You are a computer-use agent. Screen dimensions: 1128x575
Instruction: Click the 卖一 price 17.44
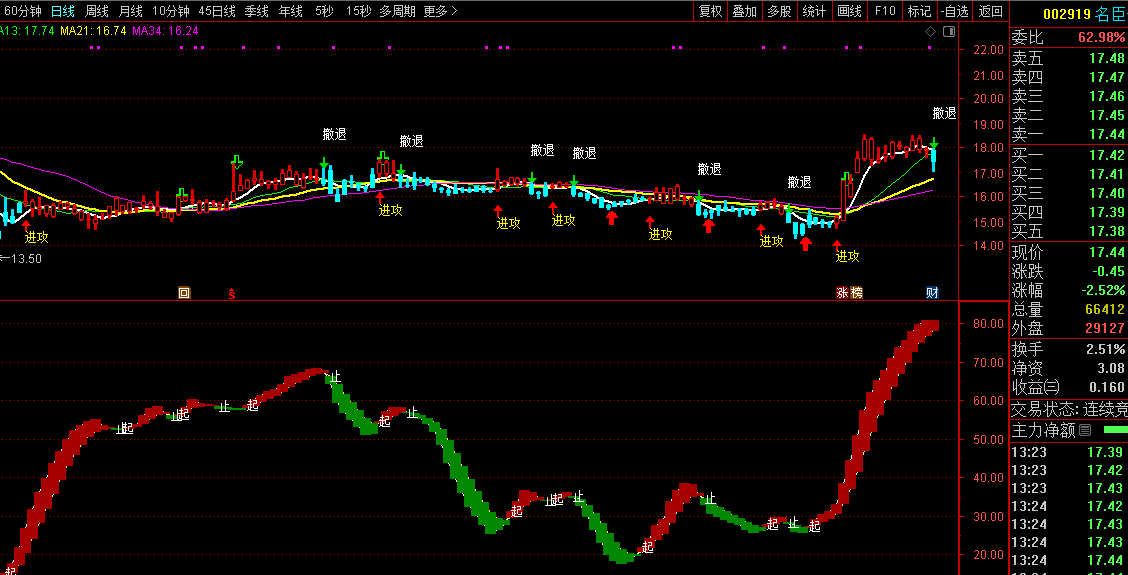[1106, 135]
